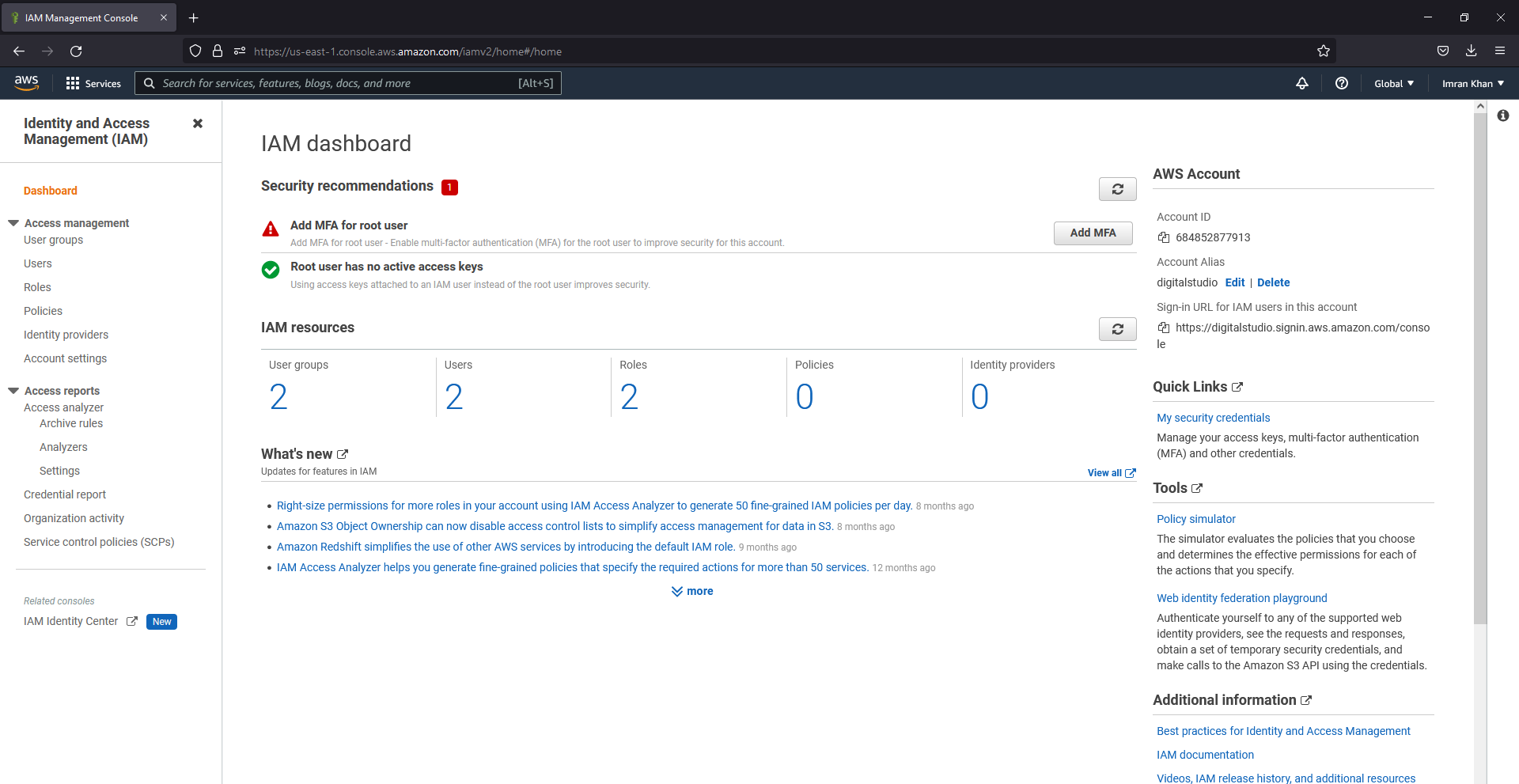Collapse the Access management section

[x=12, y=222]
